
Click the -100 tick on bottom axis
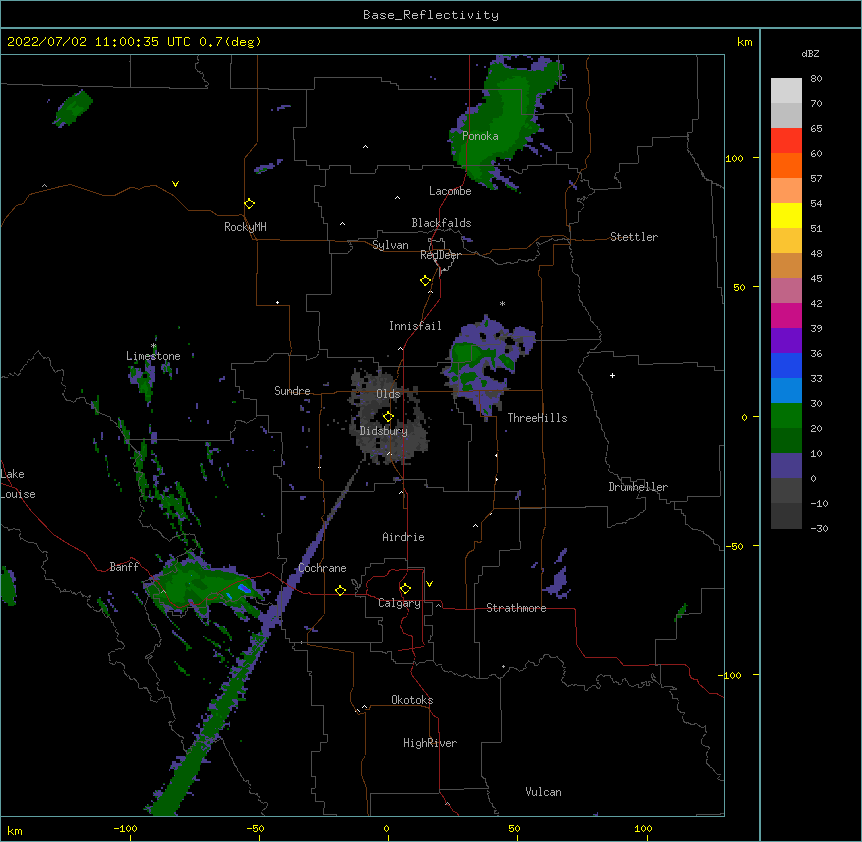click(125, 828)
